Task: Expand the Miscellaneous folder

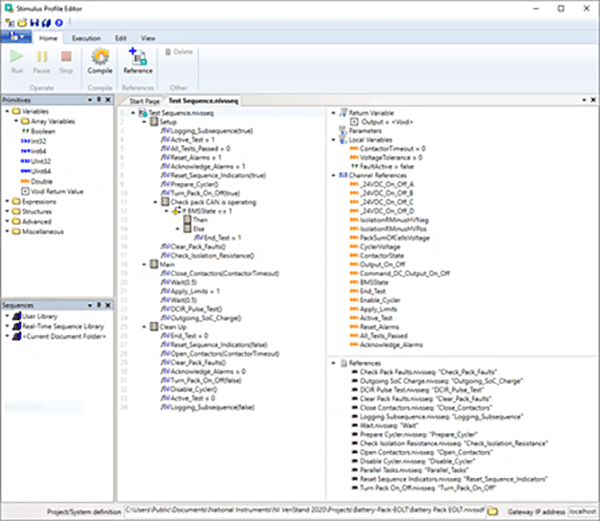Action: coord(7,231)
